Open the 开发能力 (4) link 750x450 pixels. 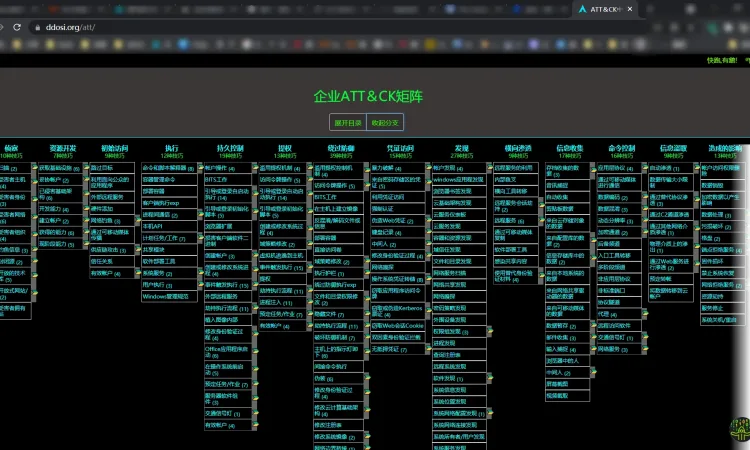point(54,209)
